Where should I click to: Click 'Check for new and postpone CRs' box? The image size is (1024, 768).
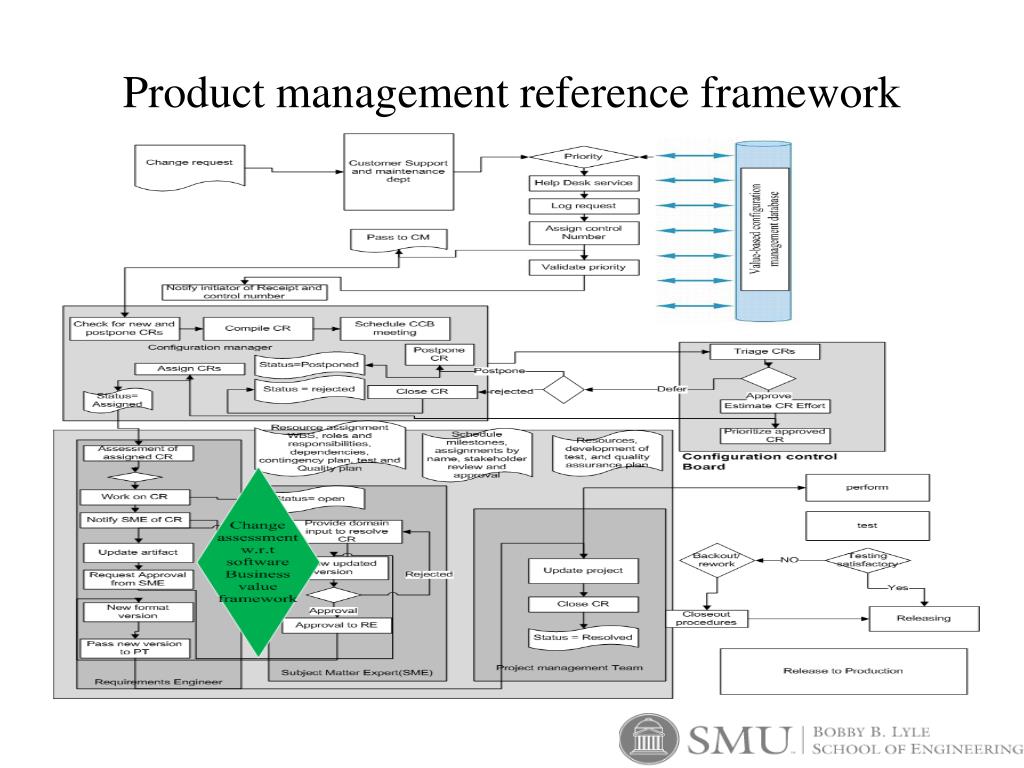click(x=124, y=328)
